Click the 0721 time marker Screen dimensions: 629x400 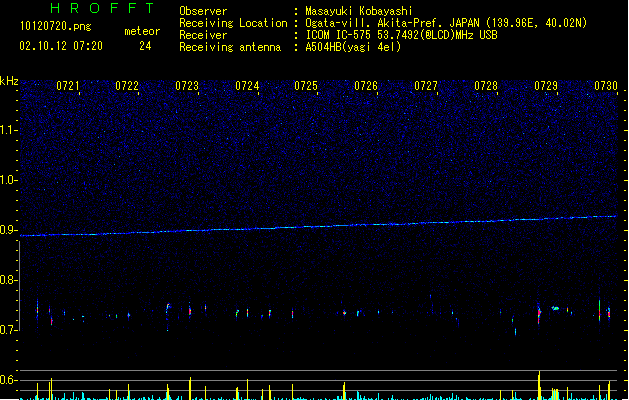[x=67, y=86]
